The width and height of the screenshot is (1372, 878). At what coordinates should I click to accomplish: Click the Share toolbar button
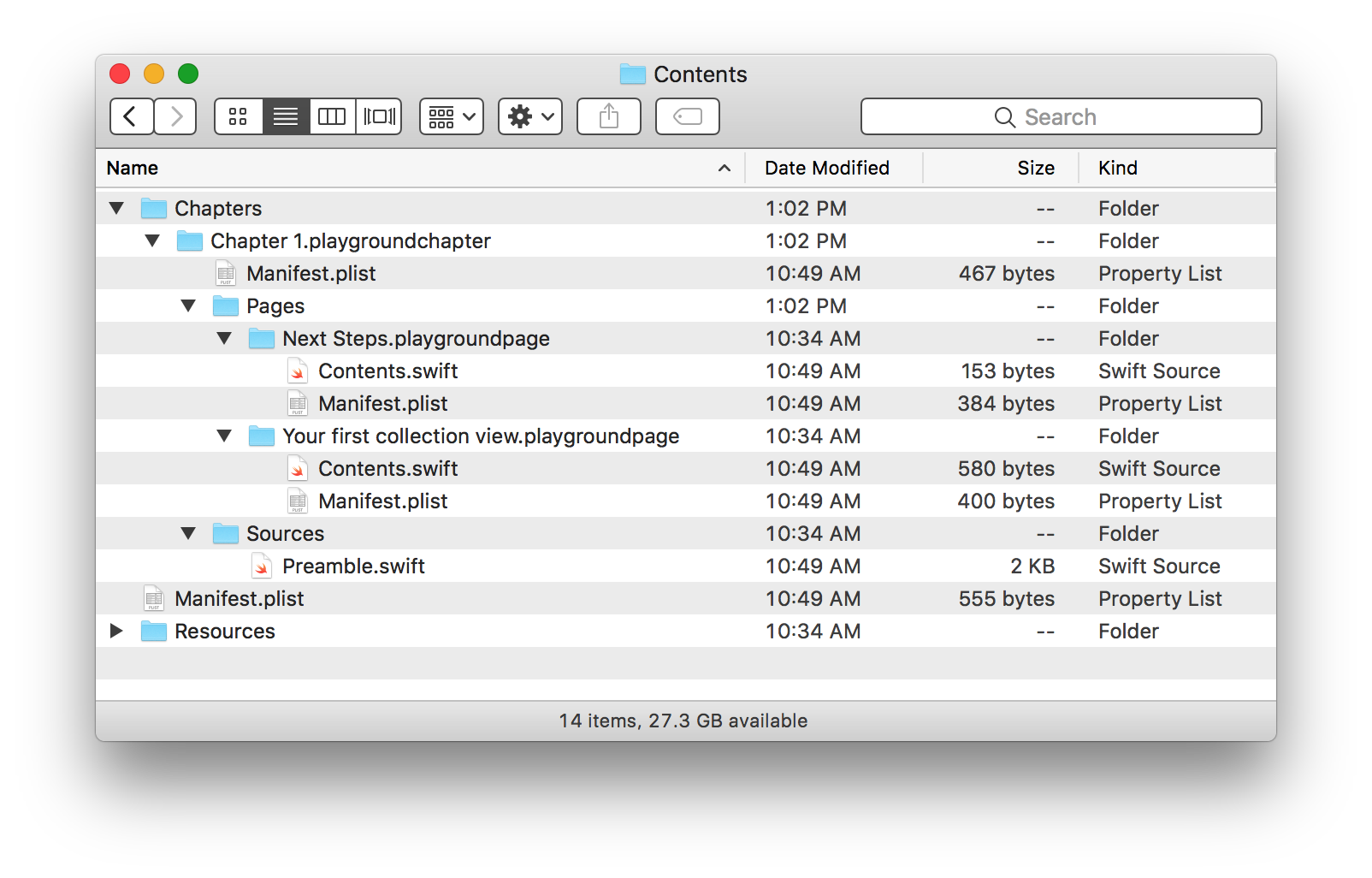click(x=608, y=116)
